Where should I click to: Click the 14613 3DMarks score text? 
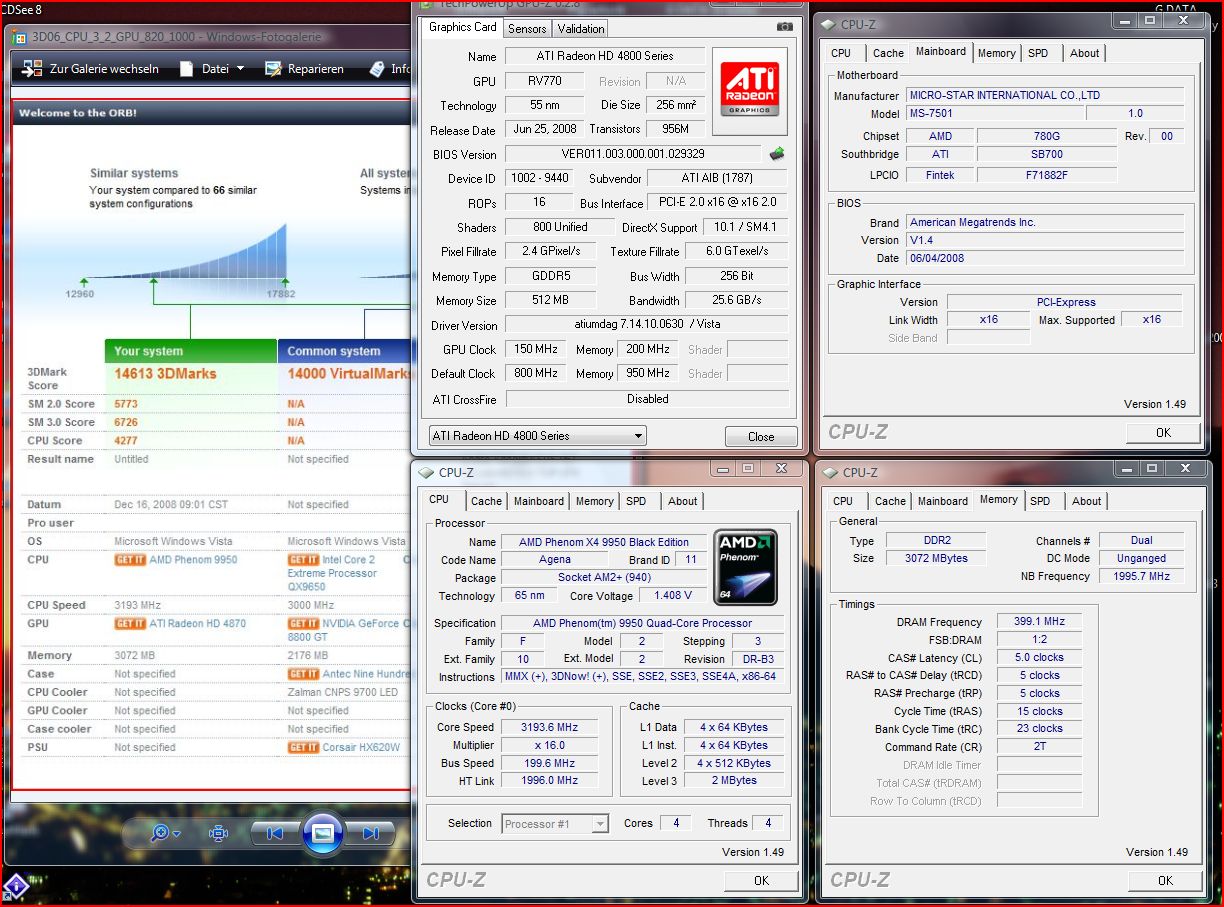click(165, 373)
